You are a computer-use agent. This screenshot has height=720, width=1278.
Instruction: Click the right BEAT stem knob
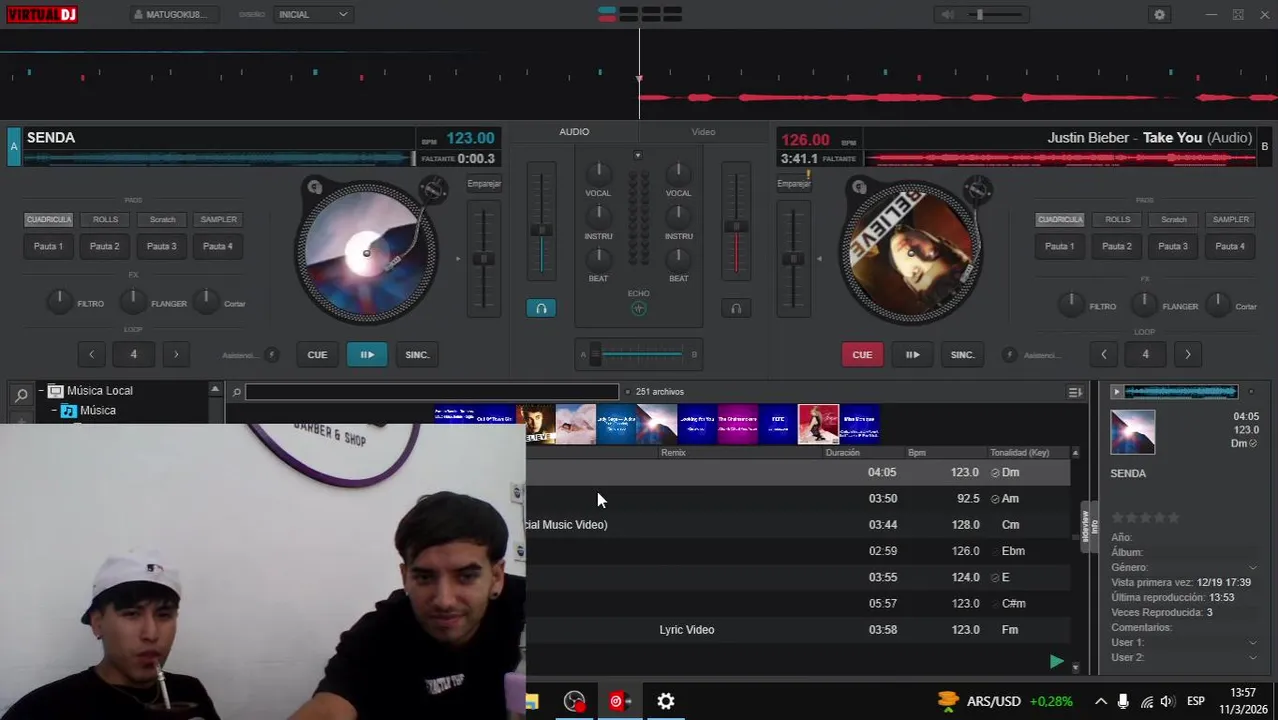(679, 258)
